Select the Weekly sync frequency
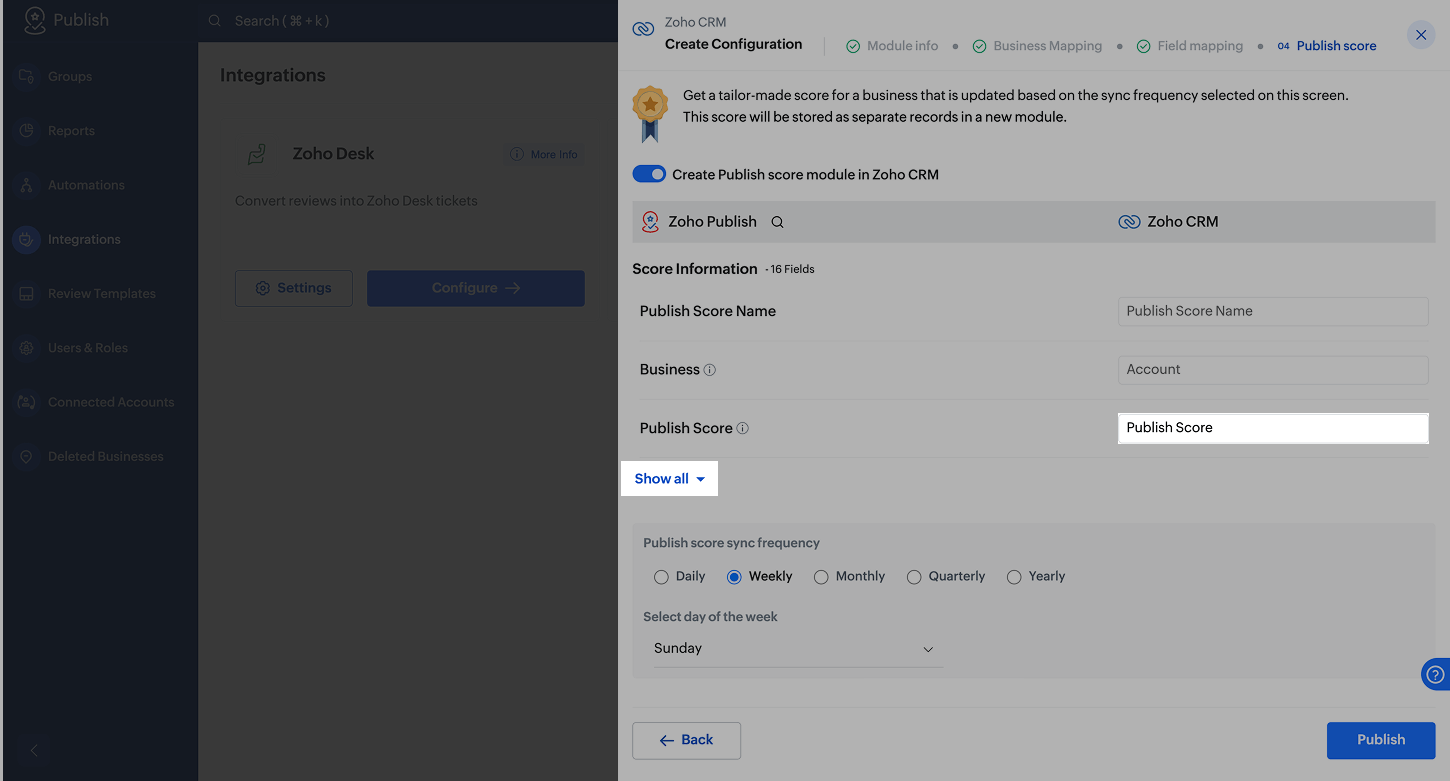1450x781 pixels. pos(734,577)
